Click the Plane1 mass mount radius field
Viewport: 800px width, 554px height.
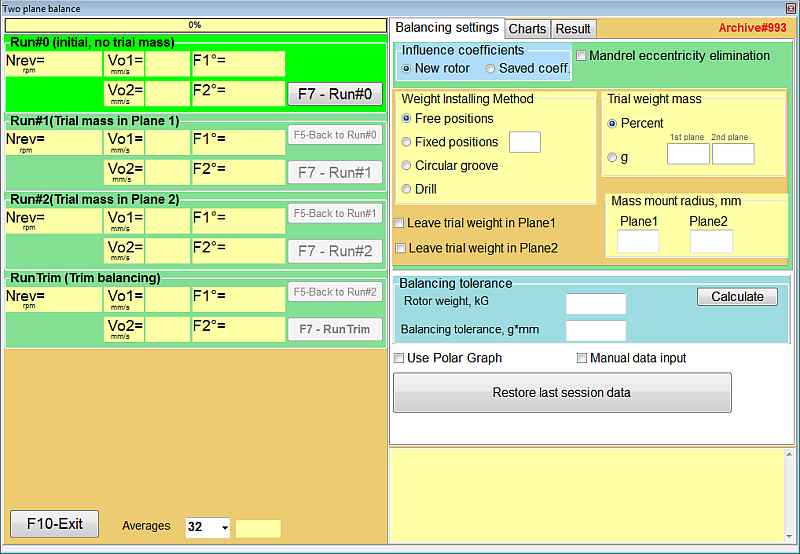(638, 241)
